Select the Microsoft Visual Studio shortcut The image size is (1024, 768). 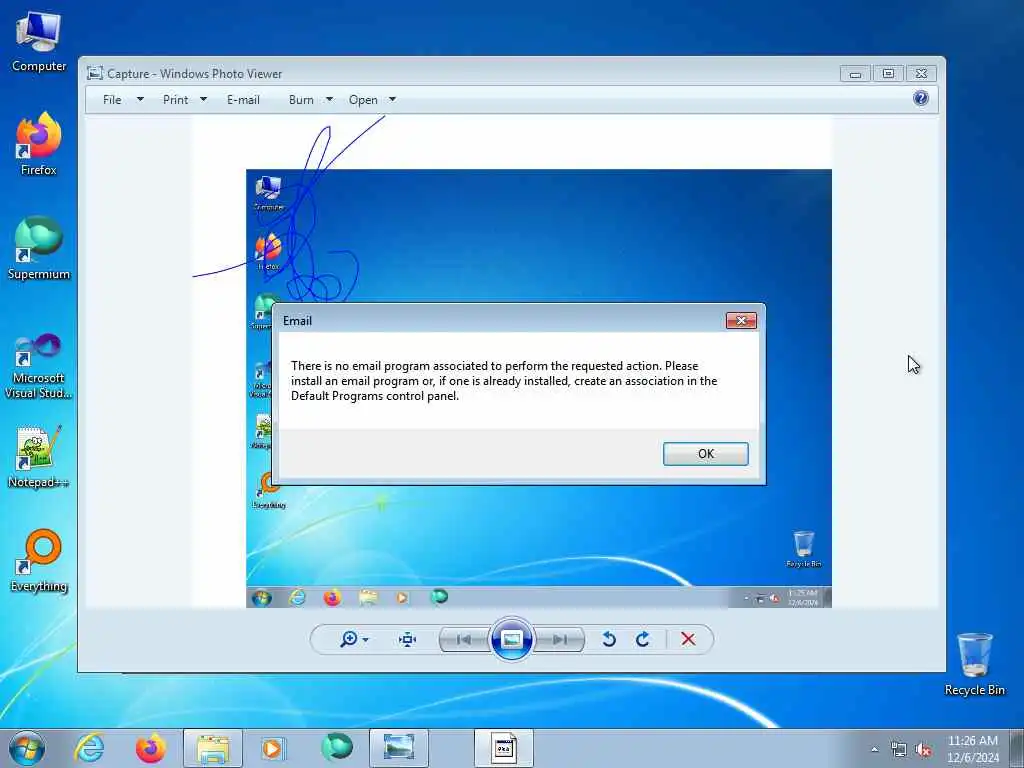pyautogui.click(x=39, y=366)
